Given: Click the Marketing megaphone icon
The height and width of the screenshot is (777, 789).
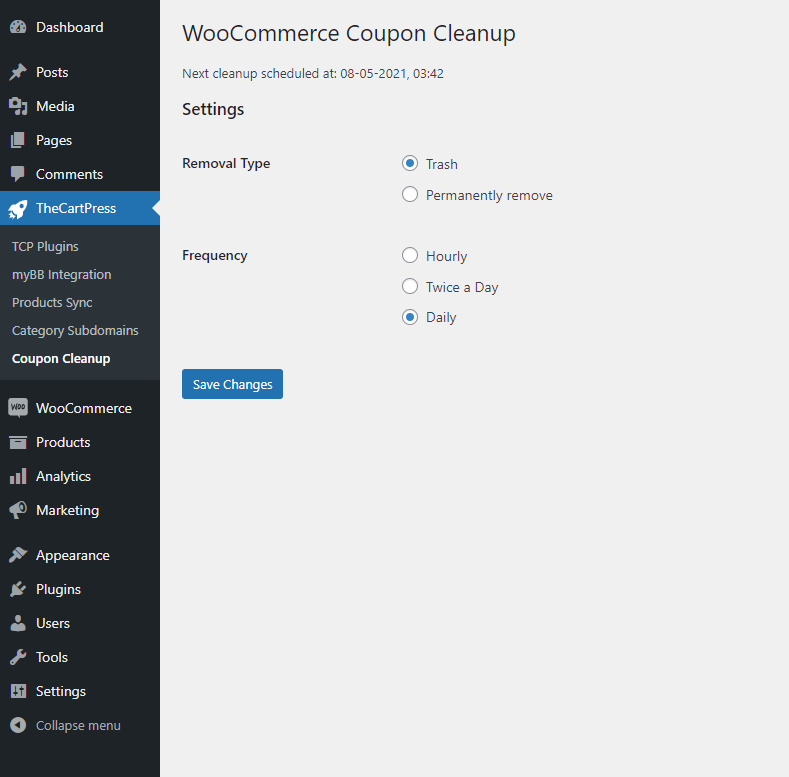Looking at the screenshot, I should [x=18, y=510].
